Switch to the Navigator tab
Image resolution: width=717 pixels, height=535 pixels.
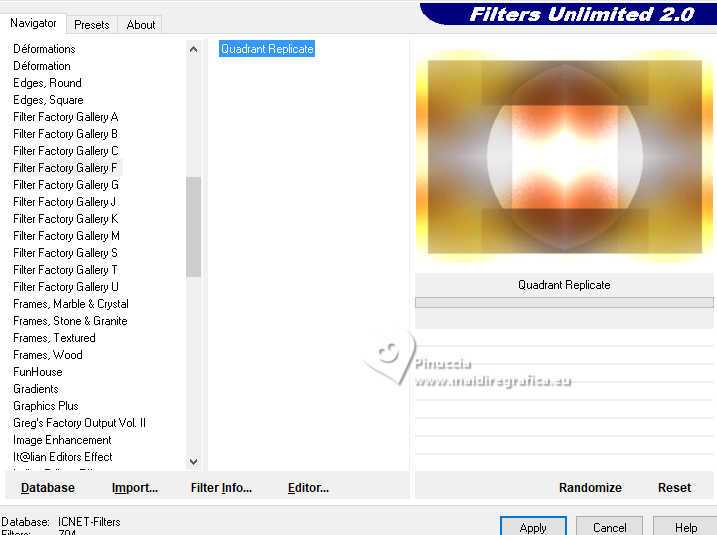pos(33,23)
